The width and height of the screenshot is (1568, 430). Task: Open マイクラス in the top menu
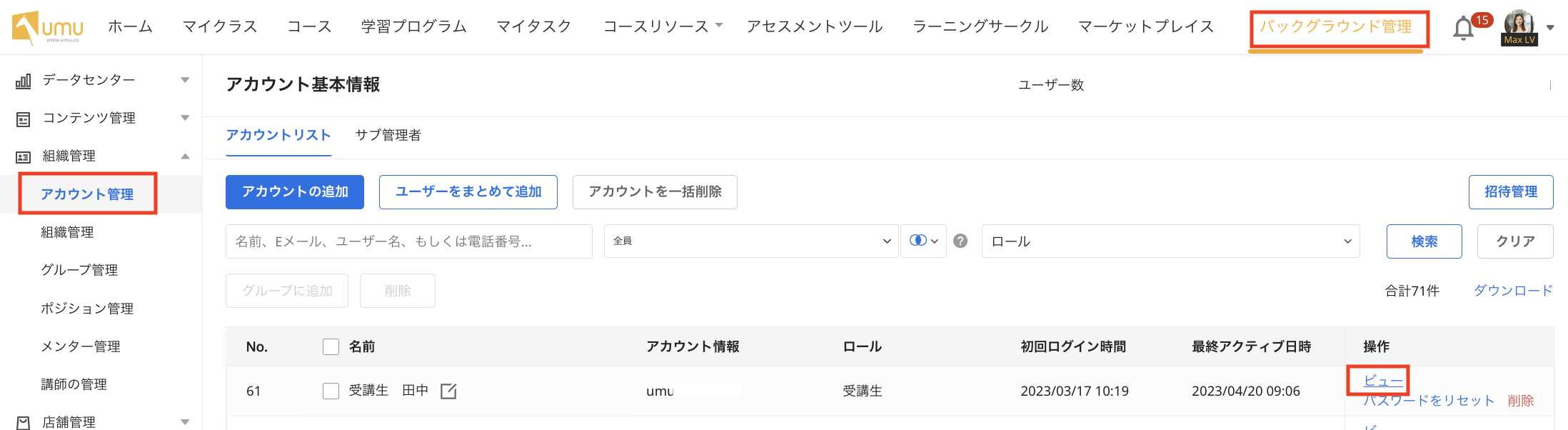click(220, 26)
